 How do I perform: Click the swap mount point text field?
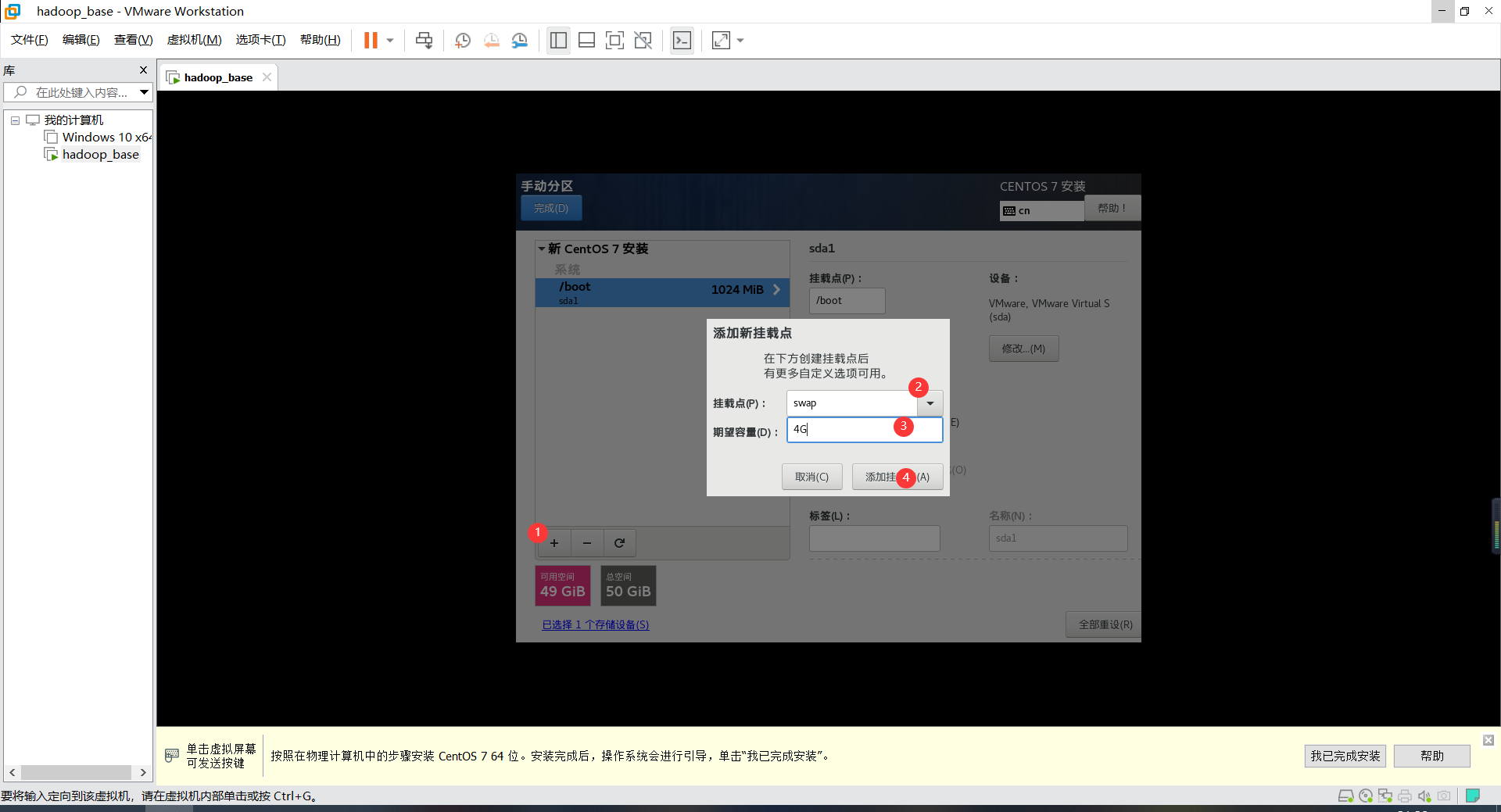[852, 403]
